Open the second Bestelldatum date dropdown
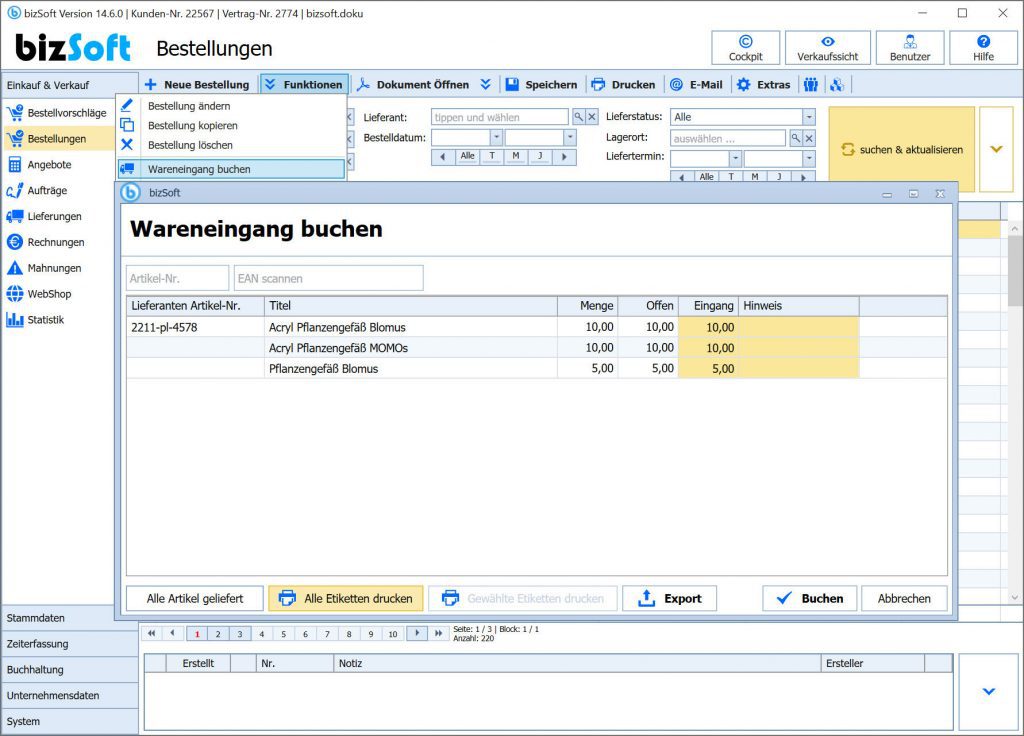Viewport: 1024px width, 736px height. click(570, 137)
